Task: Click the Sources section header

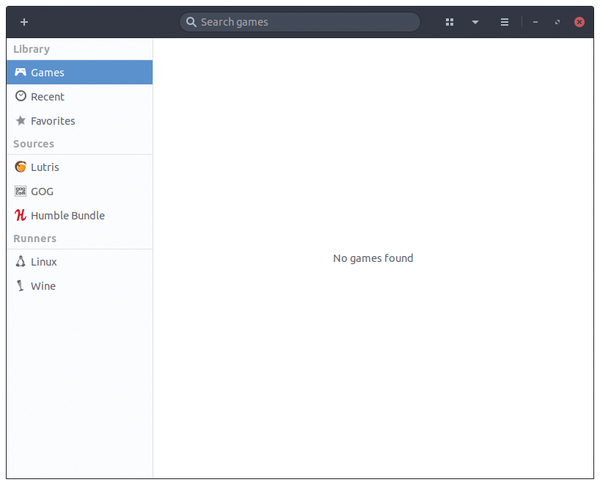Action: 34,144
